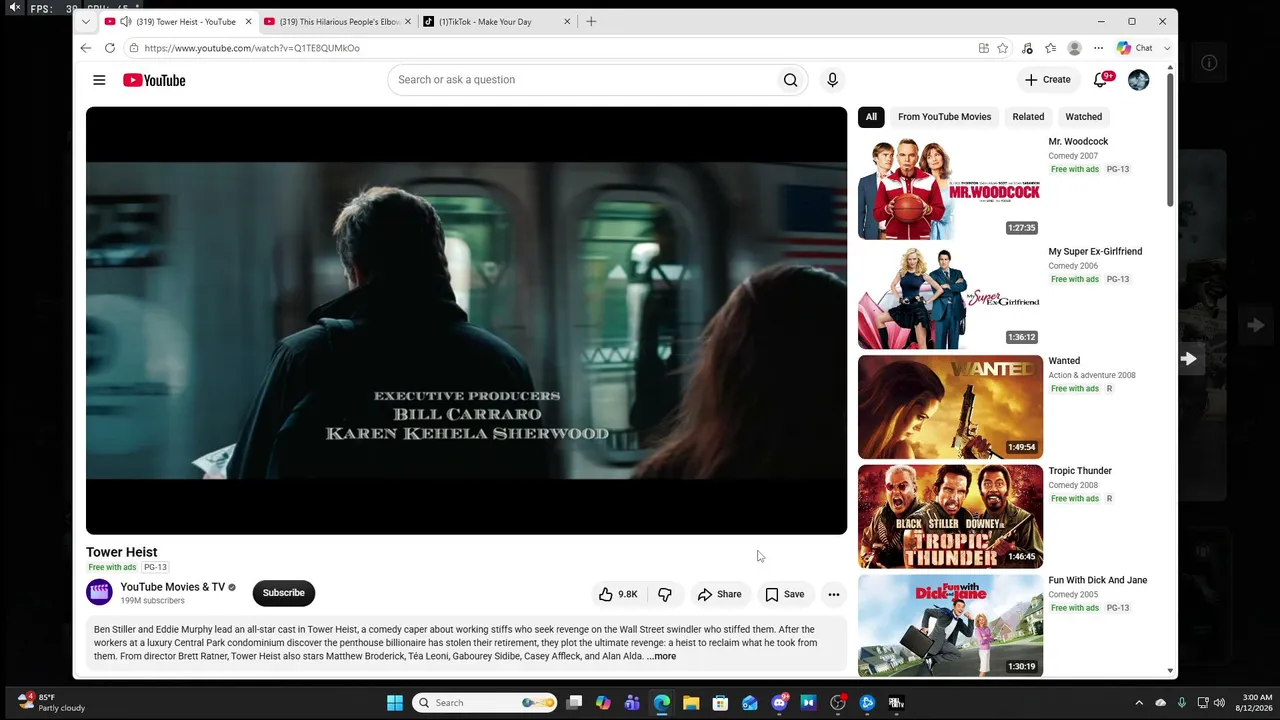Viewport: 1280px width, 720px height.
Task: Click the Tower Heist video player
Action: (x=466, y=321)
